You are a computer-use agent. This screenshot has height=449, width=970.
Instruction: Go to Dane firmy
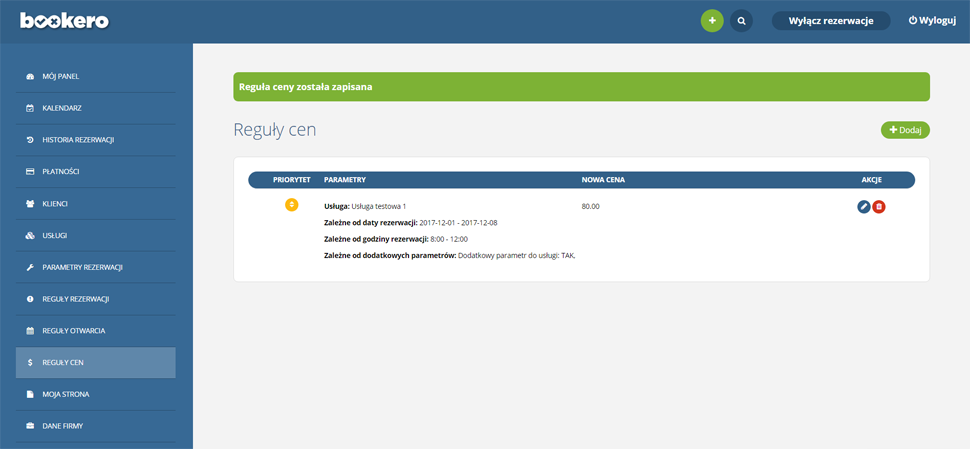(x=96, y=426)
